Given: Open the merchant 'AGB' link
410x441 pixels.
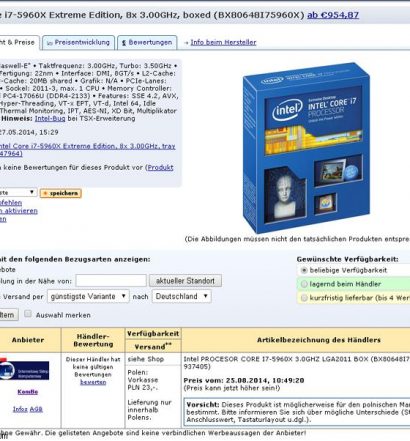Looking at the screenshot, I should (36, 409).
